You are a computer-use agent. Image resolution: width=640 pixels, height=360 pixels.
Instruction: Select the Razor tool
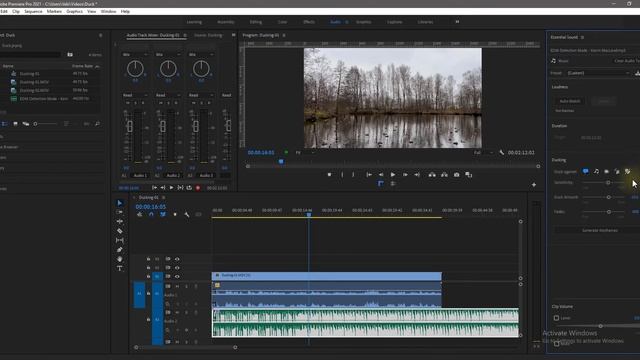click(x=120, y=231)
